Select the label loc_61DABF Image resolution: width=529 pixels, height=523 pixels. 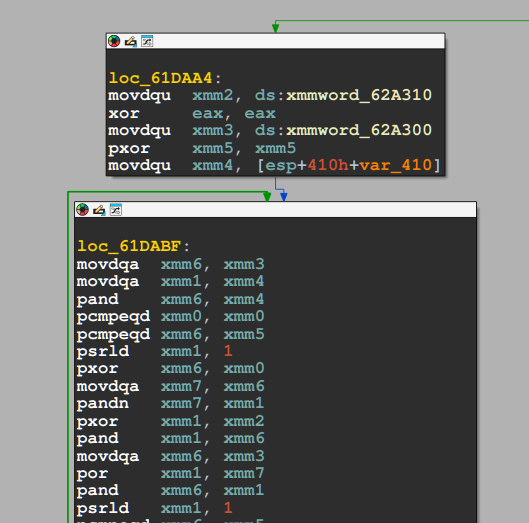[129, 246]
